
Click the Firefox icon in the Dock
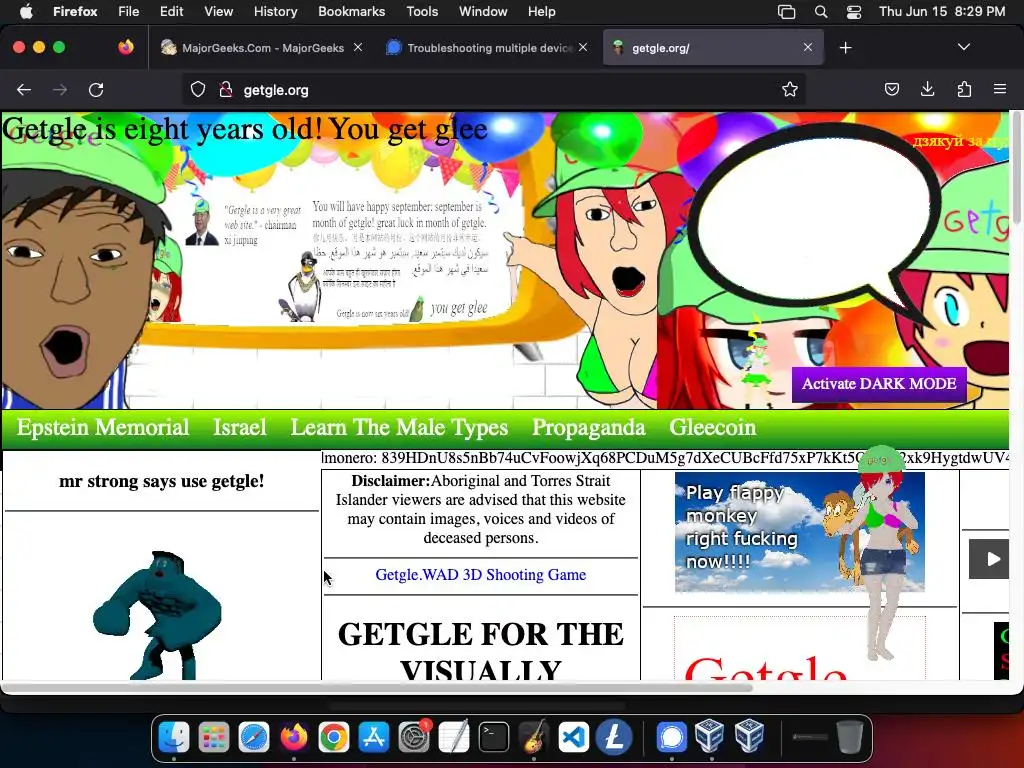tap(294, 737)
